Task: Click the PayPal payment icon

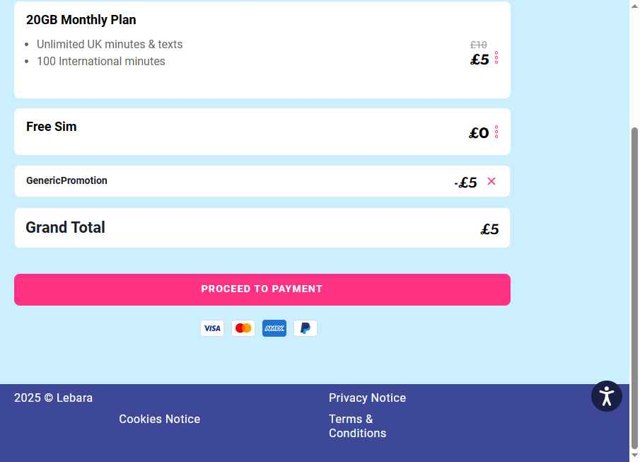Action: [305, 328]
